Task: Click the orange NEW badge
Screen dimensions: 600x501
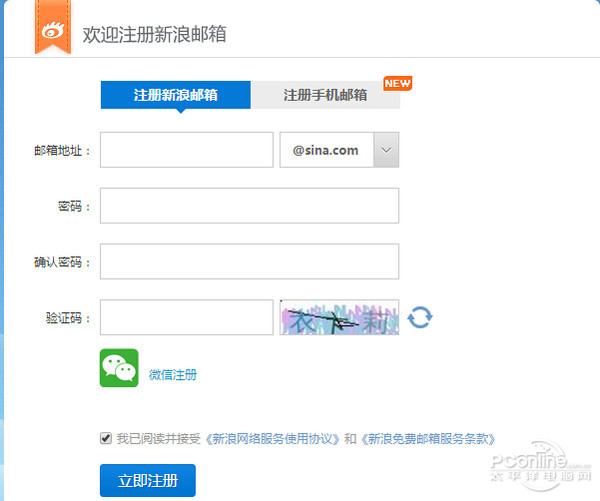Action: 398,83
